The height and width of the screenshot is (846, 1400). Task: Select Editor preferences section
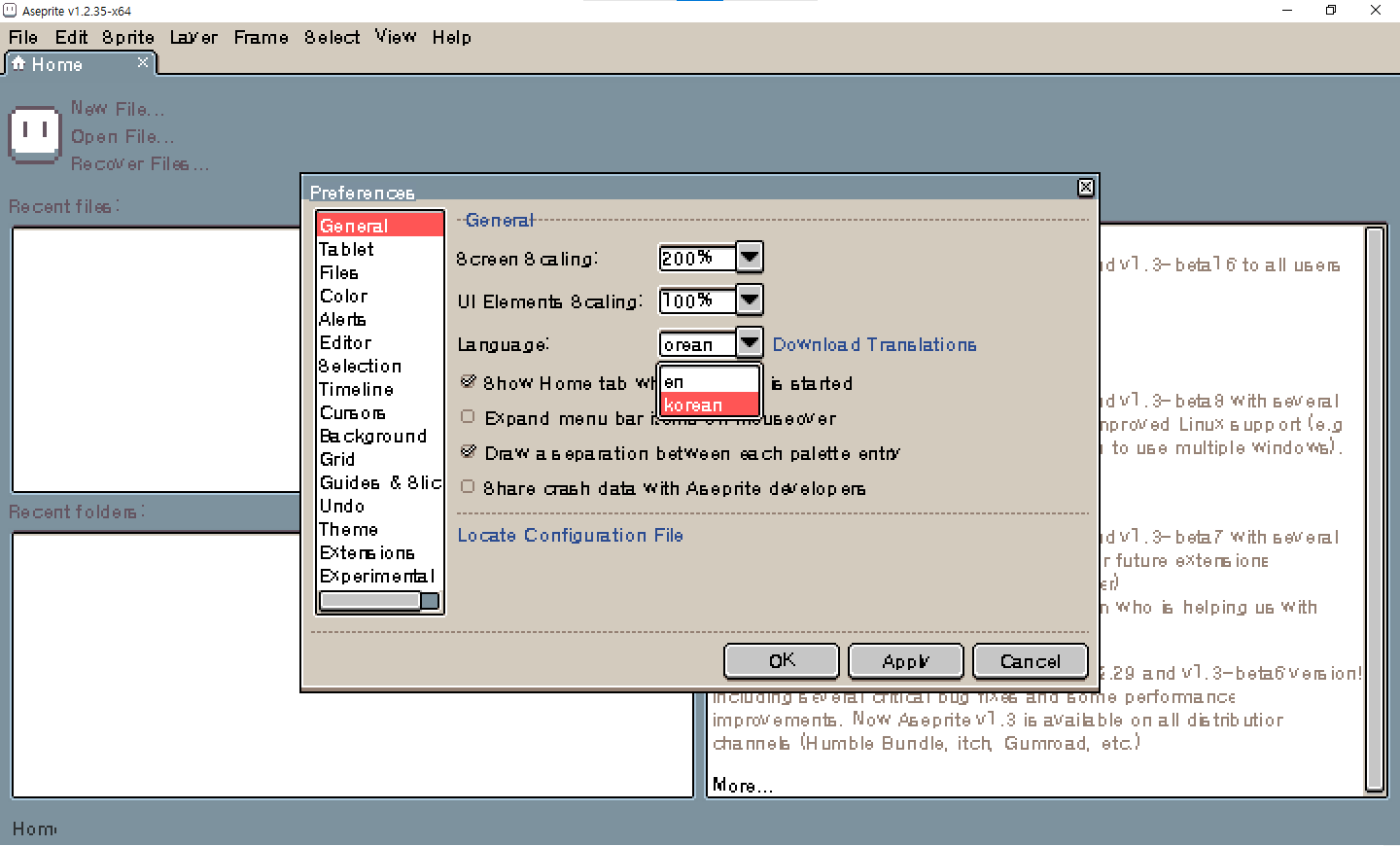(380, 342)
